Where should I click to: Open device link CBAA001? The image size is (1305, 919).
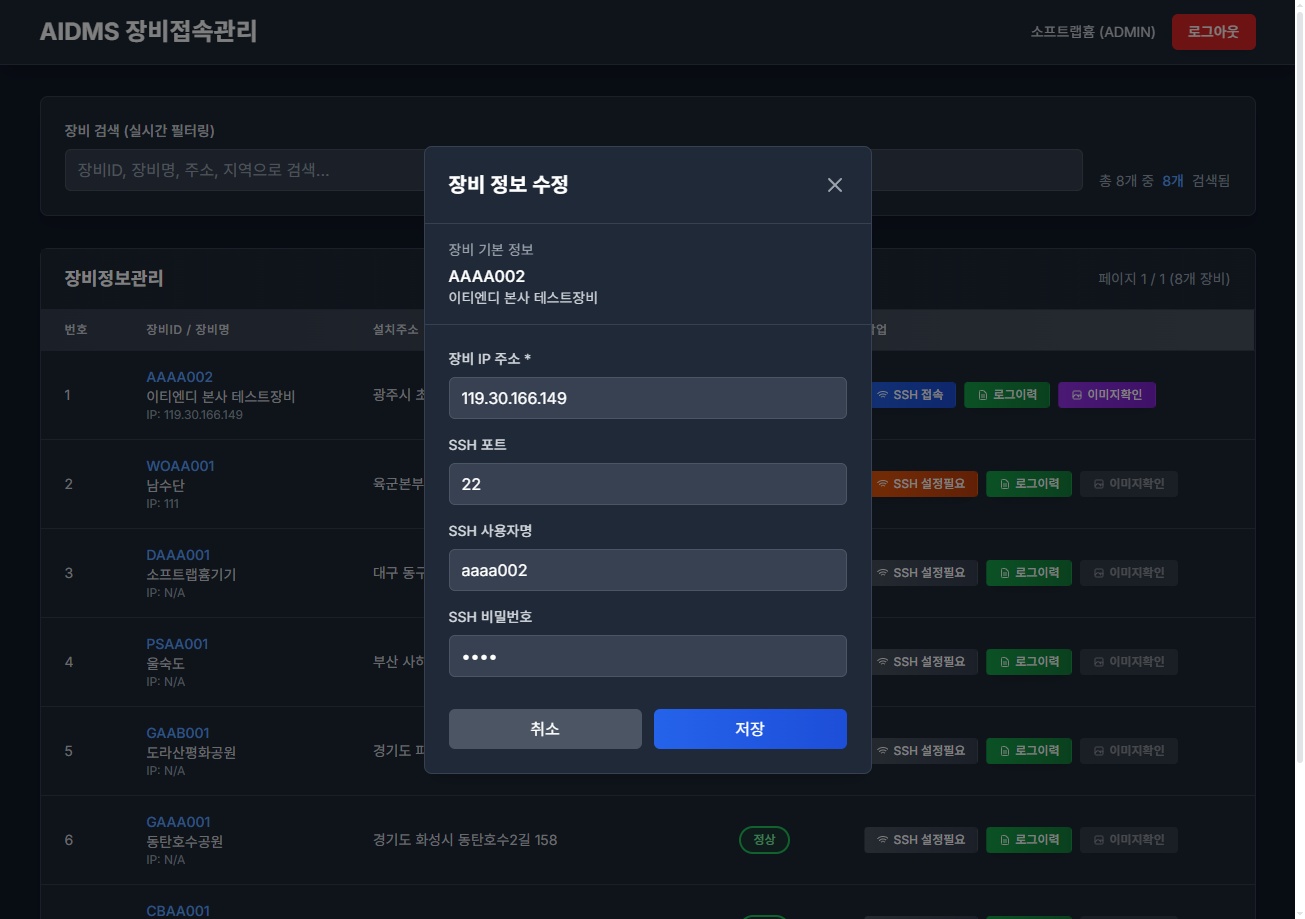178,911
